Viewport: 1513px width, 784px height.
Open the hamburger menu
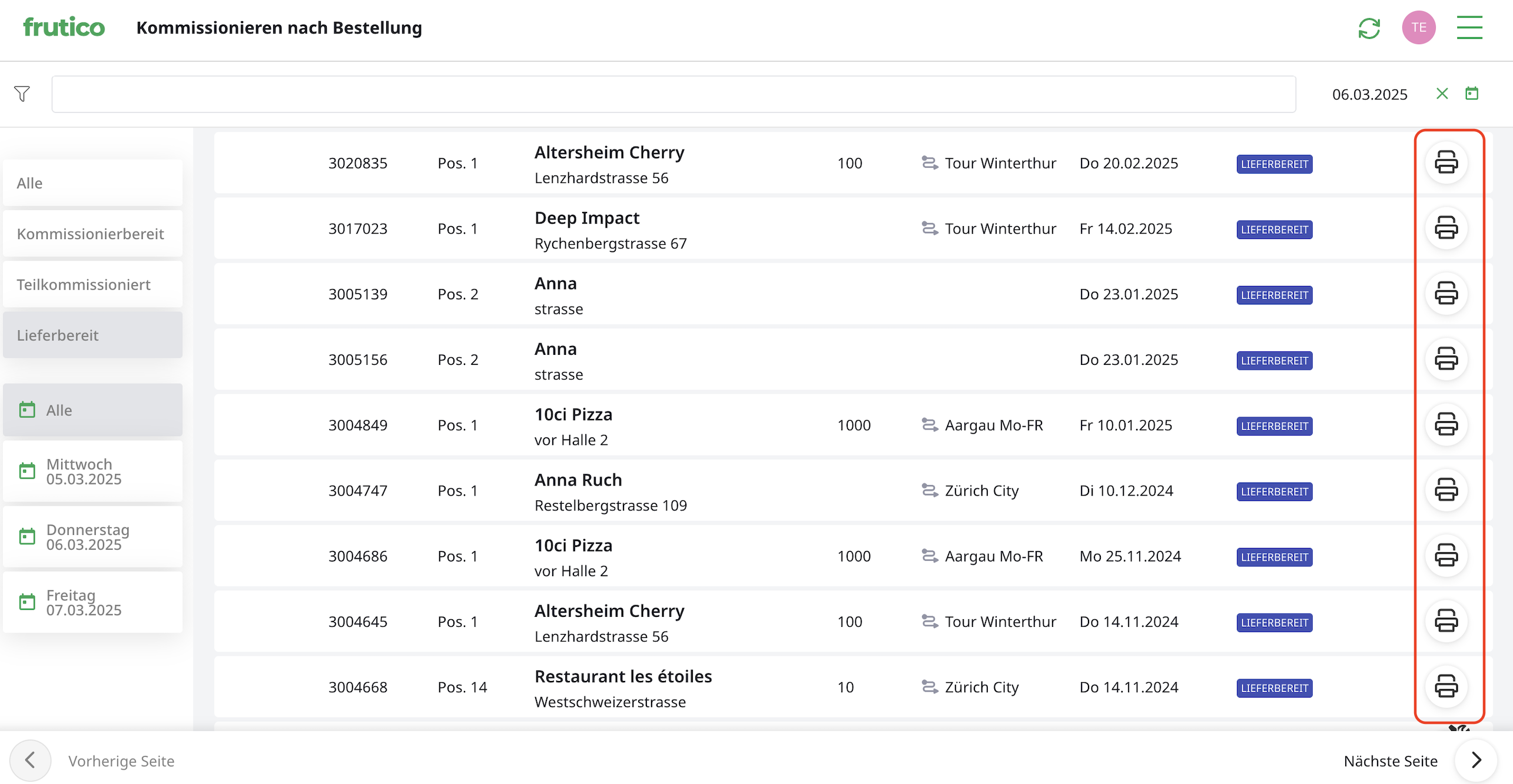click(1469, 28)
